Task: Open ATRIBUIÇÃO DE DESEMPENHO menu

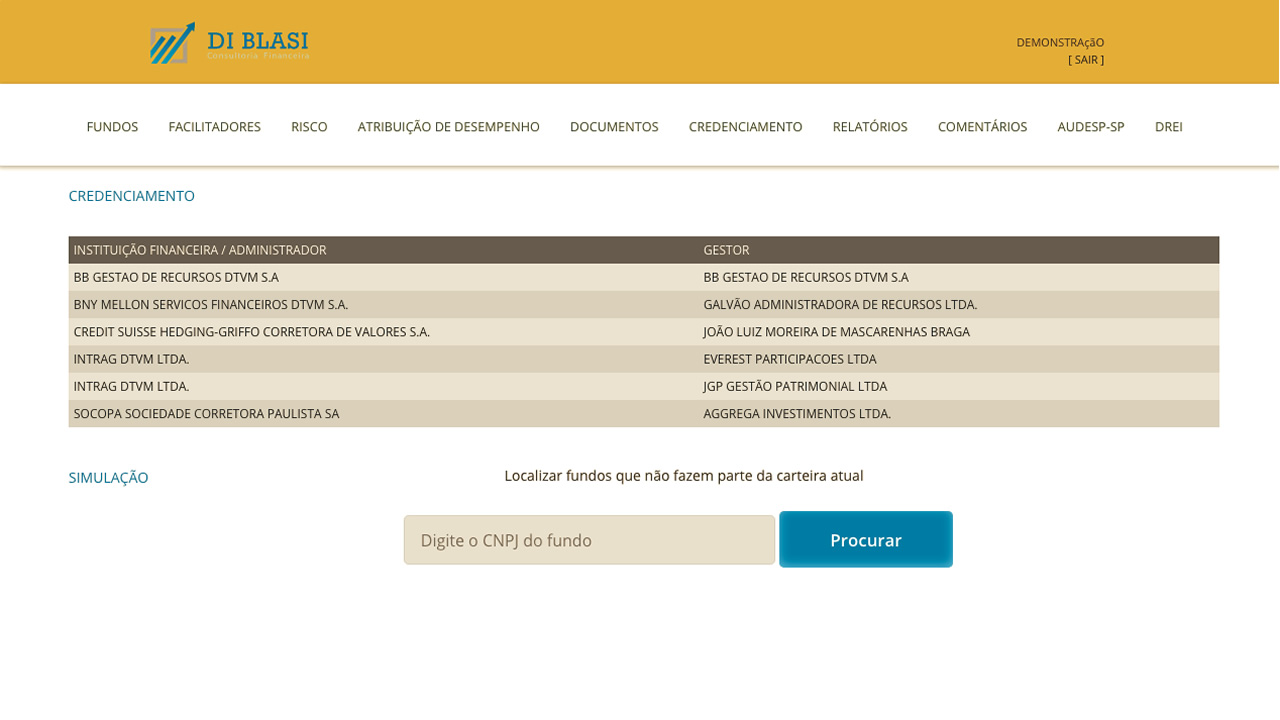Action: 448,127
